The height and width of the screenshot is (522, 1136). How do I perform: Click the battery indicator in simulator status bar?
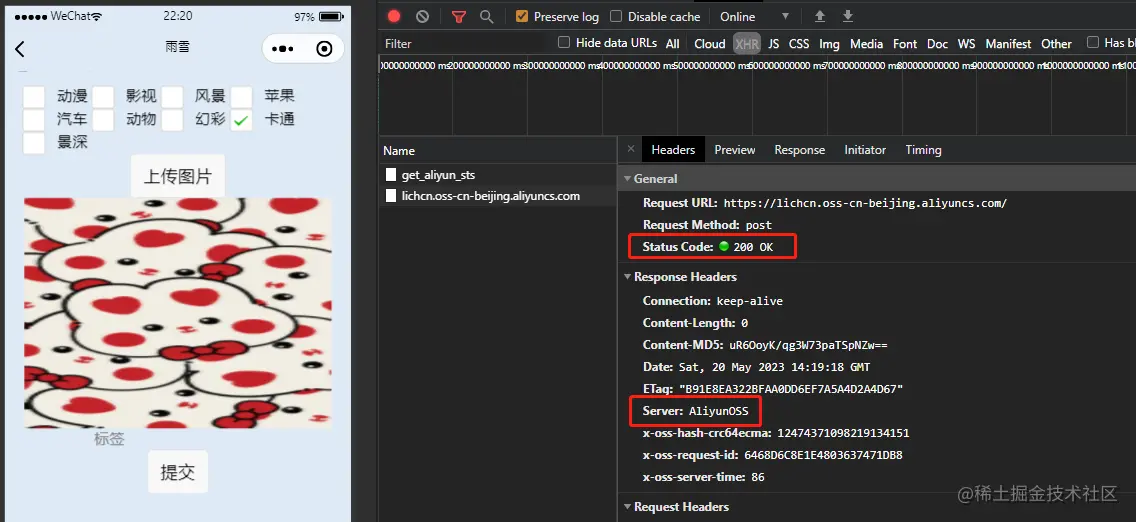click(x=331, y=16)
